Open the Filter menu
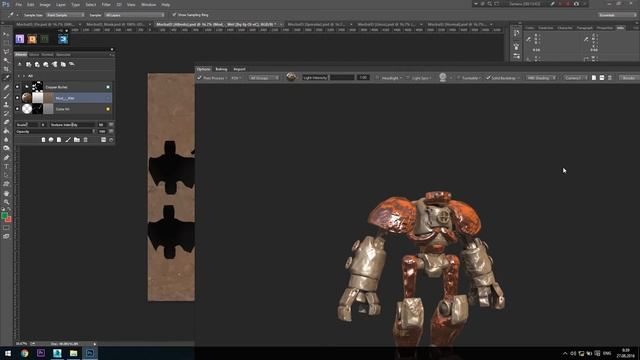 click(106, 4)
